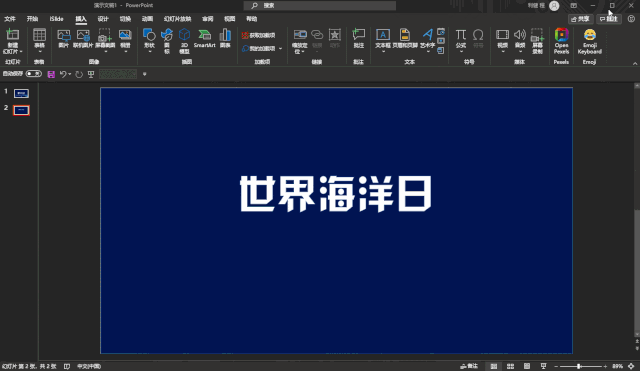Click the Comments button near Share
The image size is (640, 371).
(x=609, y=19)
